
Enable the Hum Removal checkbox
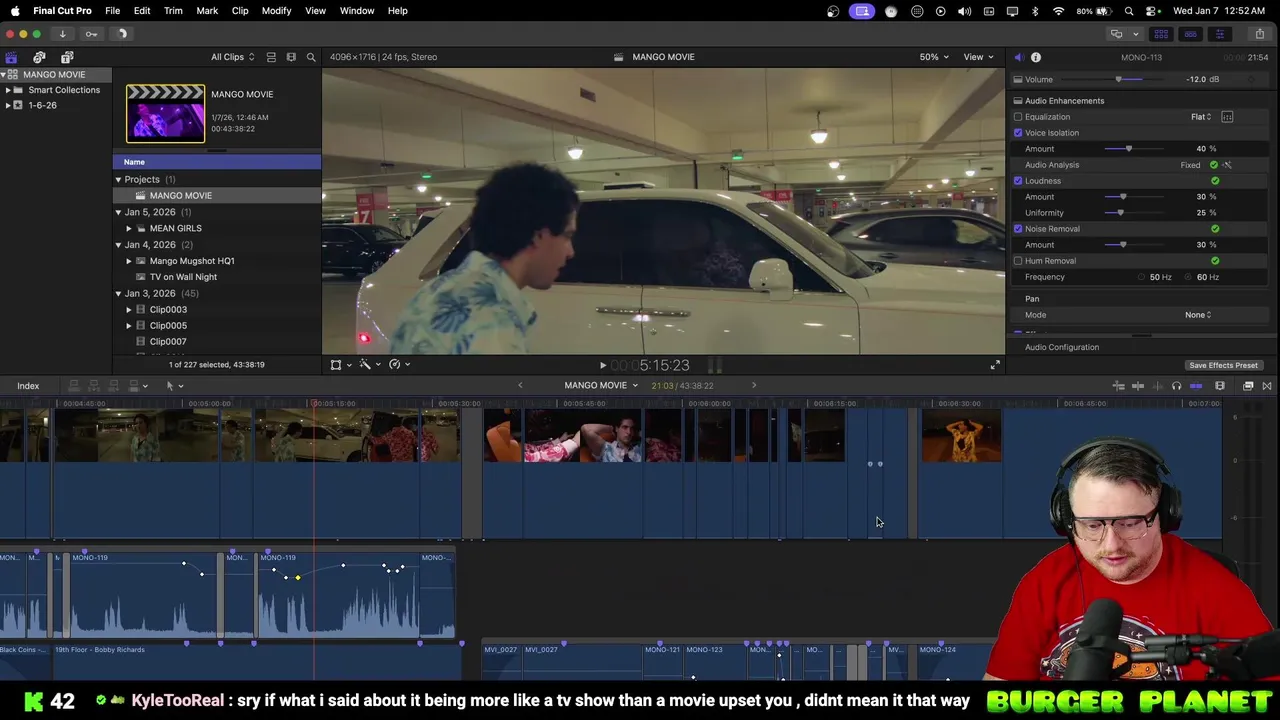(1018, 261)
